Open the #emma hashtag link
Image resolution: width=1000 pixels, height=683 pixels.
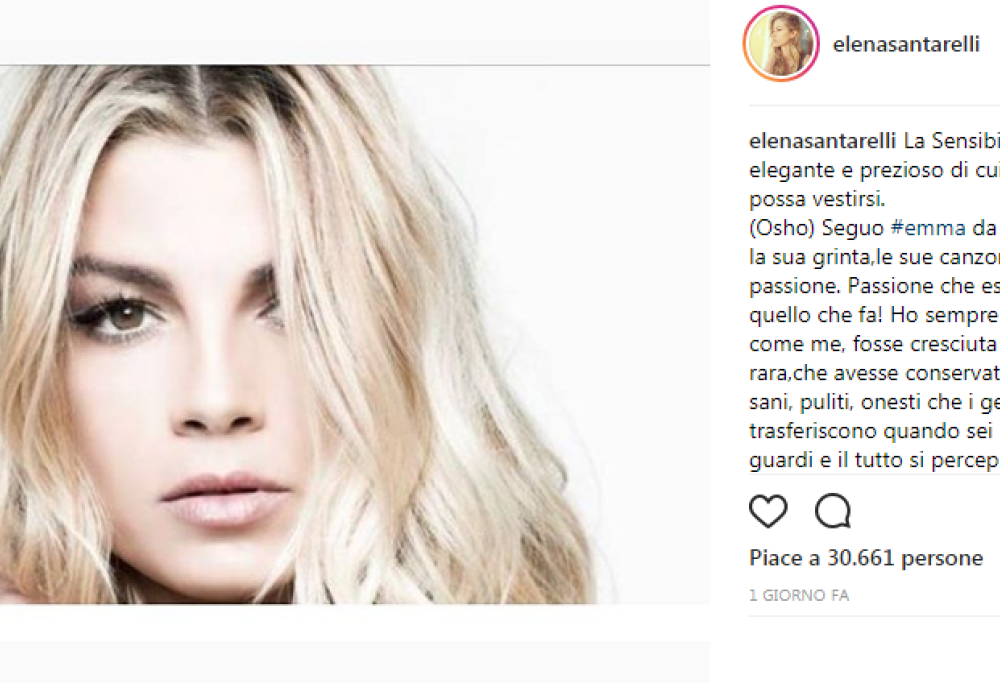click(x=928, y=228)
